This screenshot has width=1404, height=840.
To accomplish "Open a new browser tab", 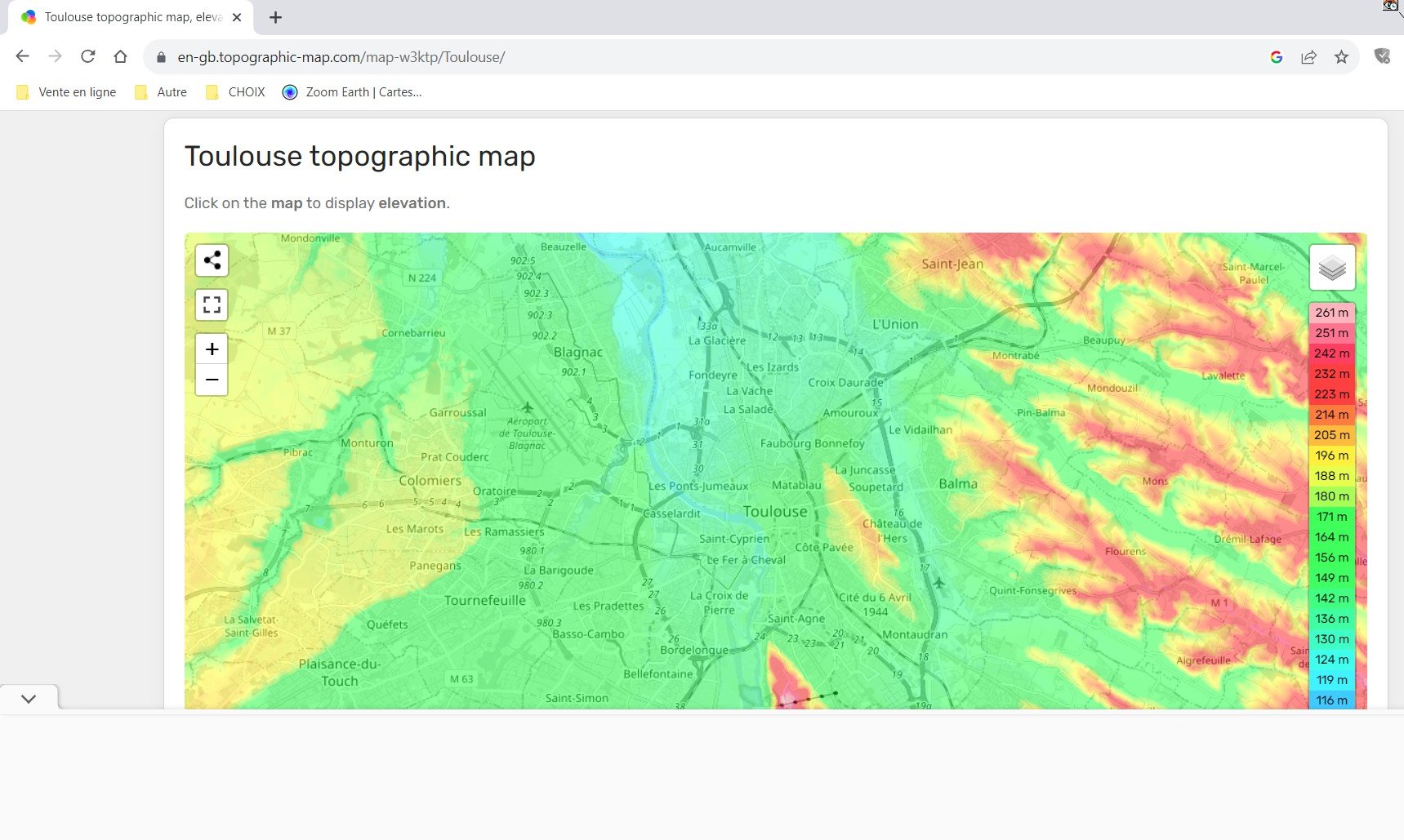I will click(275, 16).
